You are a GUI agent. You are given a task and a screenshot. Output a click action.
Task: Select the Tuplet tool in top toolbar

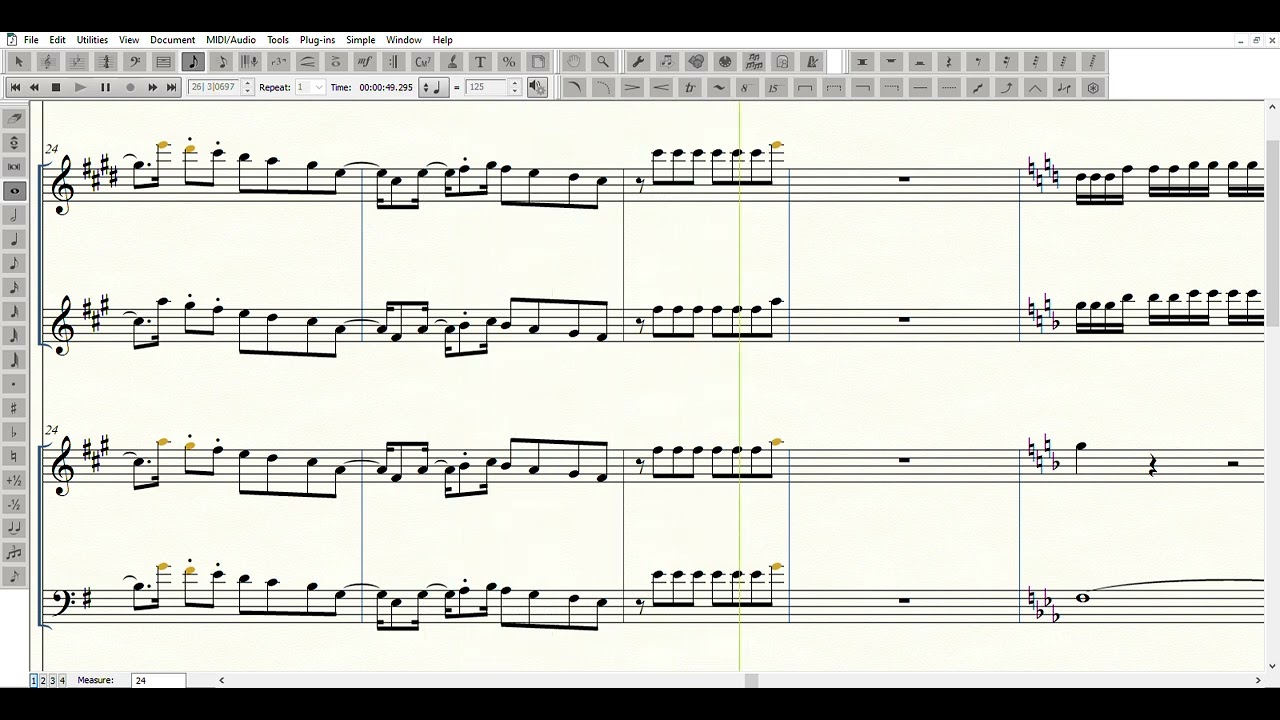tap(279, 62)
